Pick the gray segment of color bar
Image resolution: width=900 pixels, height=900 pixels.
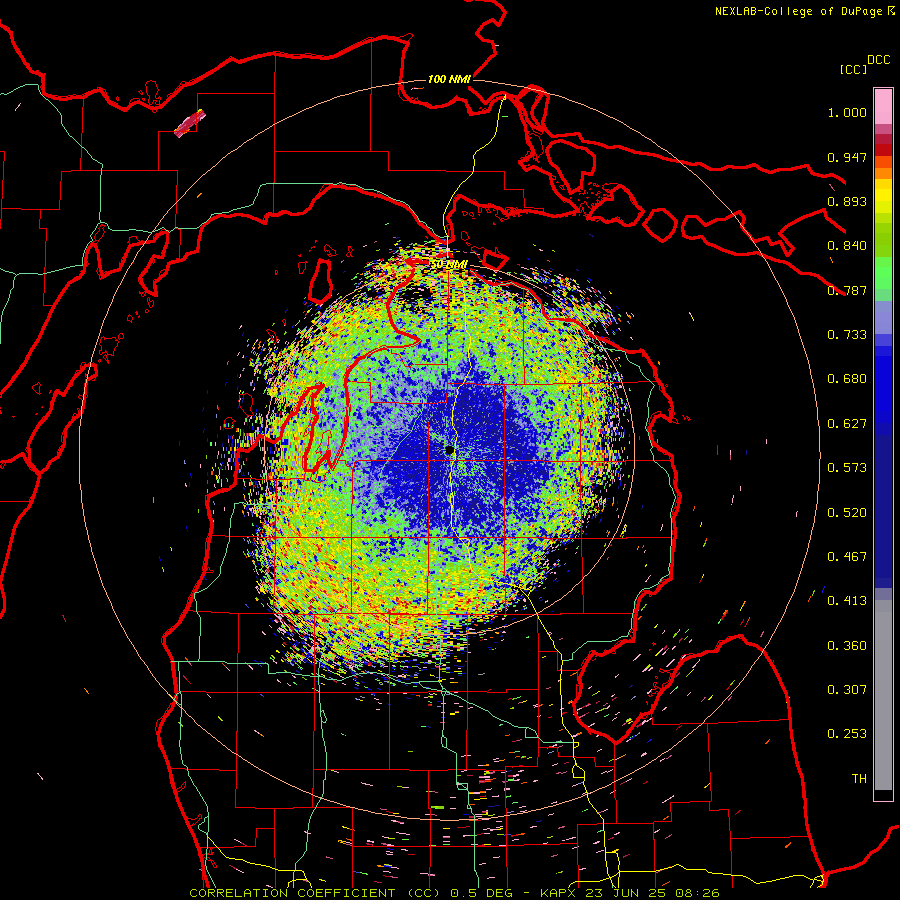(x=883, y=695)
